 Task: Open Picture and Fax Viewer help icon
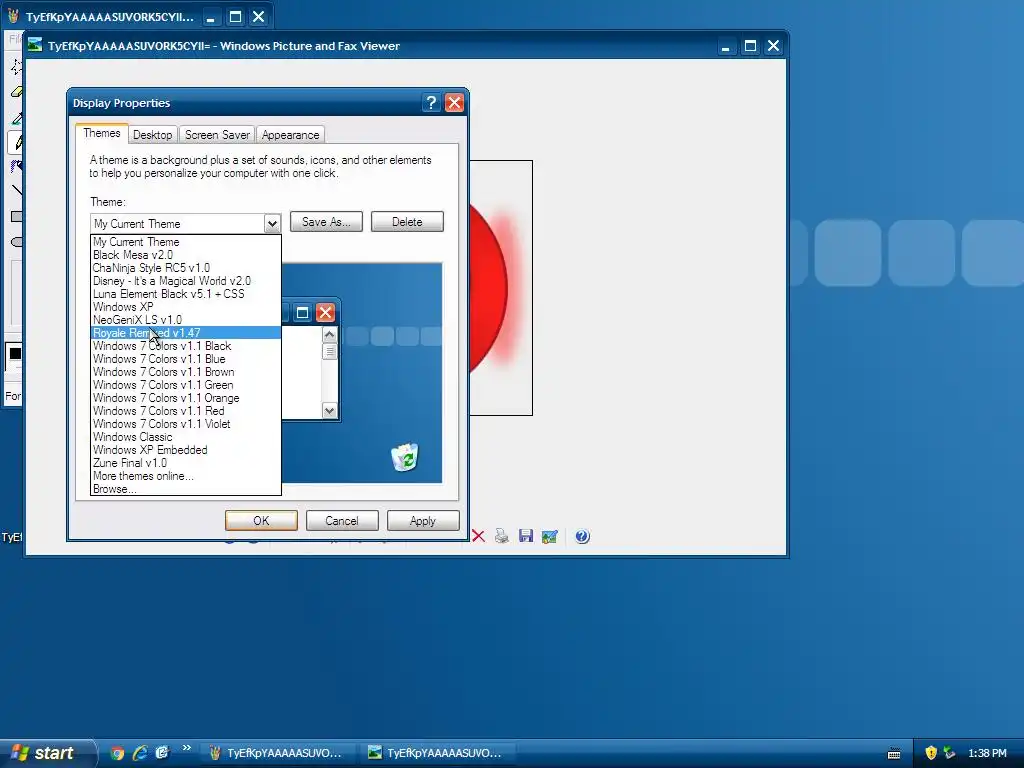(x=583, y=536)
